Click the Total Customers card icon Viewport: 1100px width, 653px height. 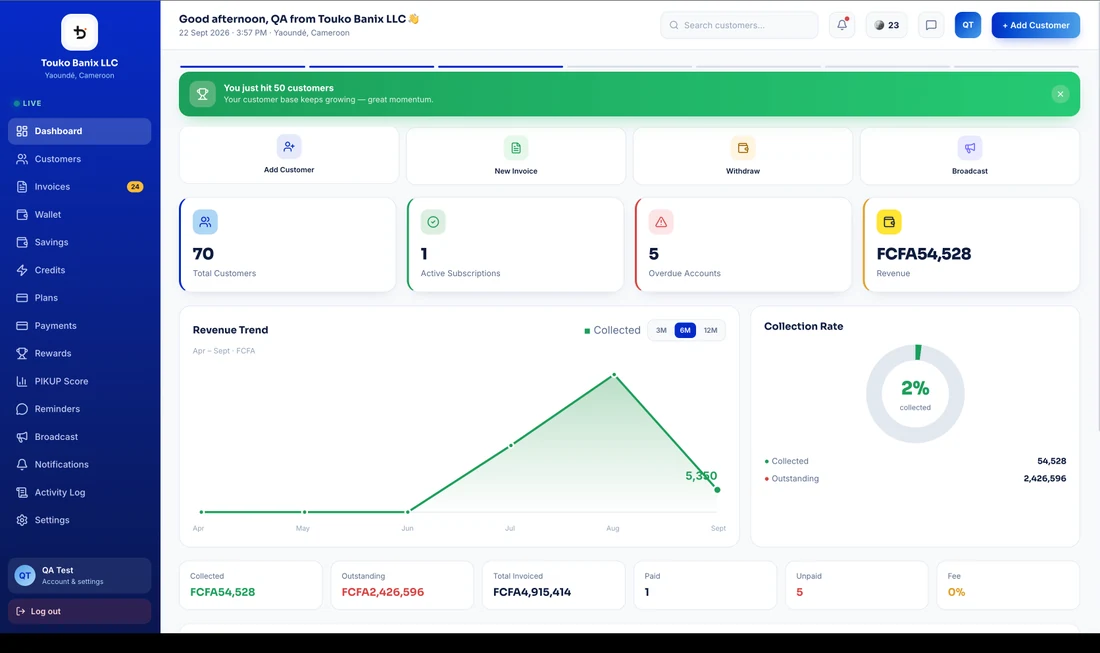pos(205,222)
